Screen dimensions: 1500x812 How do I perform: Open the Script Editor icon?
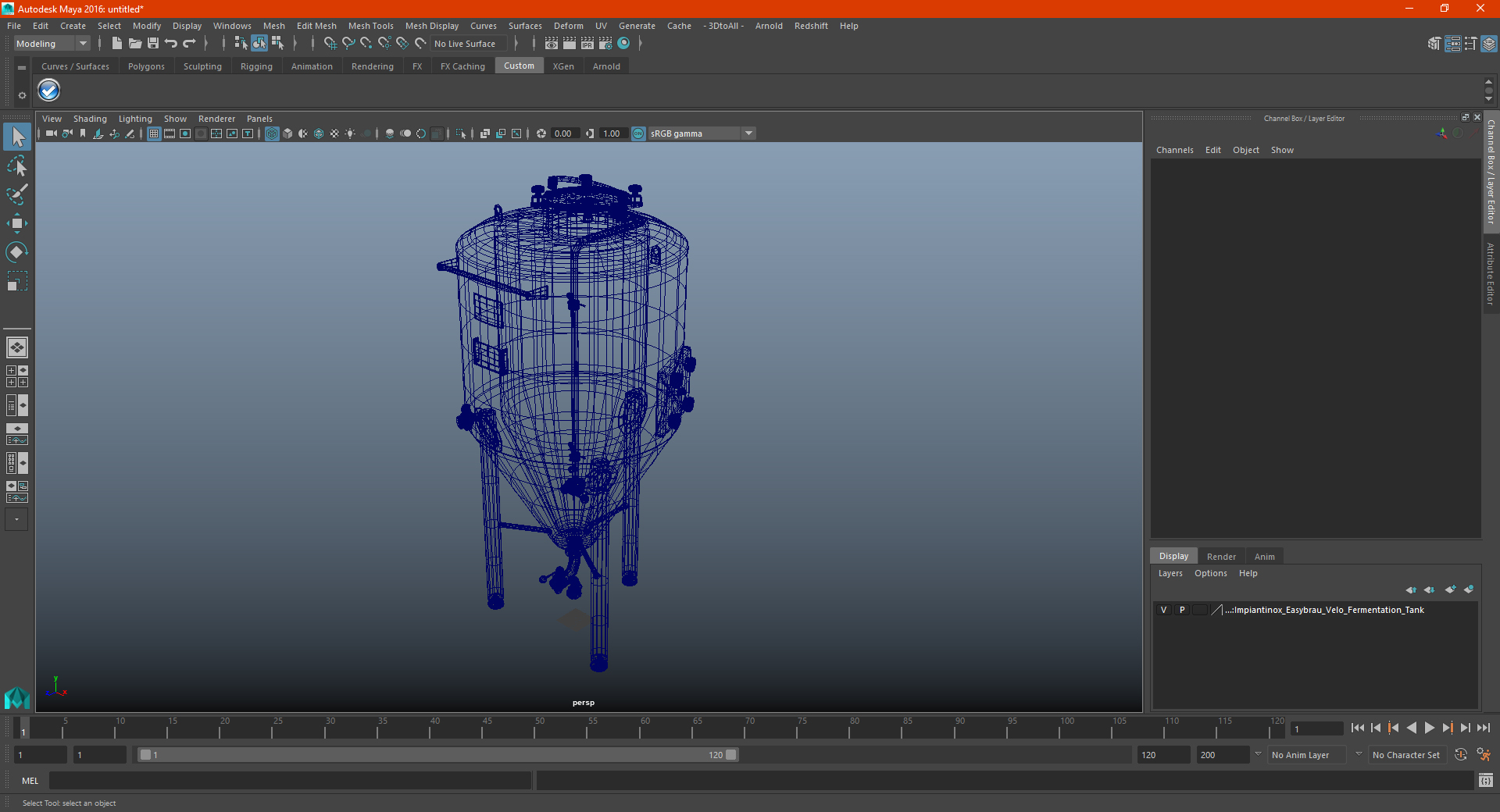click(x=1485, y=780)
